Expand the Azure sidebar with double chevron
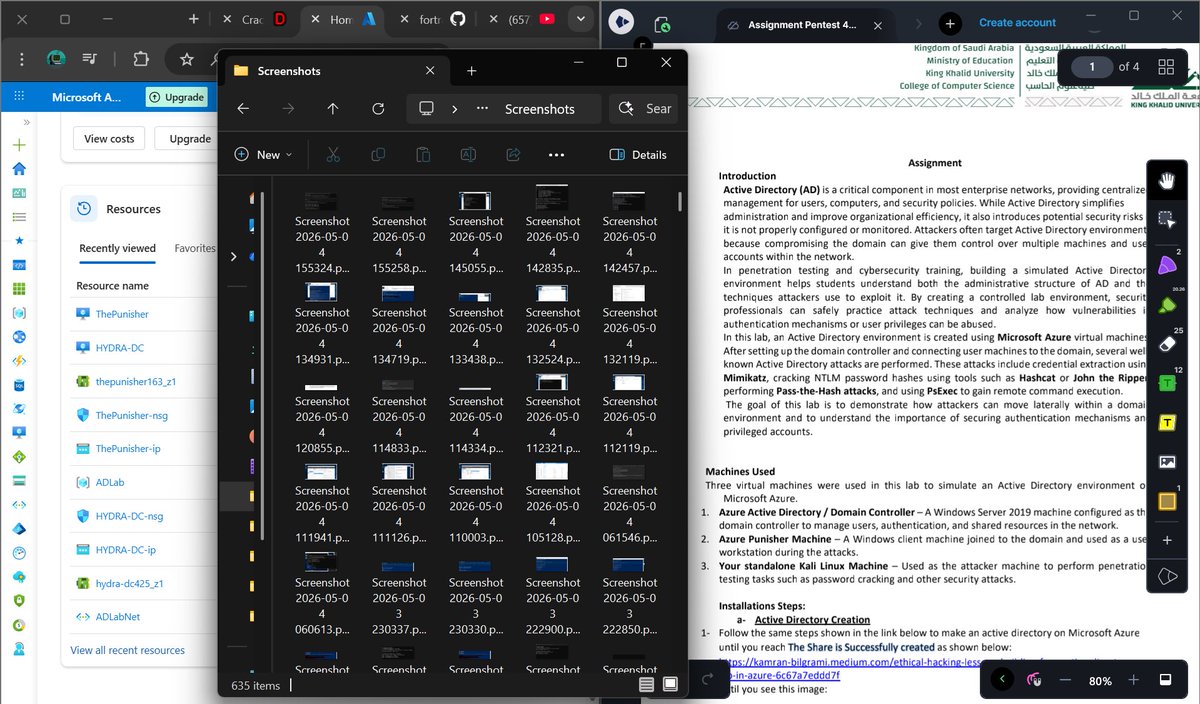Screen dimensions: 1200x704 (27, 122)
